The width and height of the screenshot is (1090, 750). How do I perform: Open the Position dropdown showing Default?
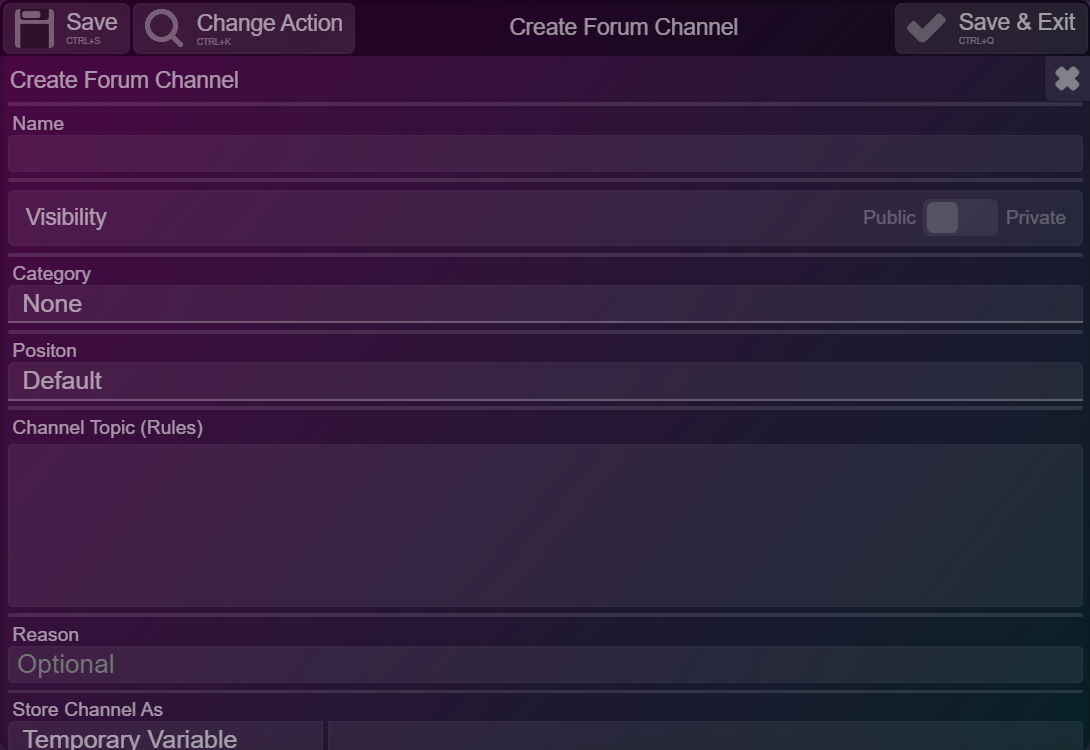(x=545, y=381)
